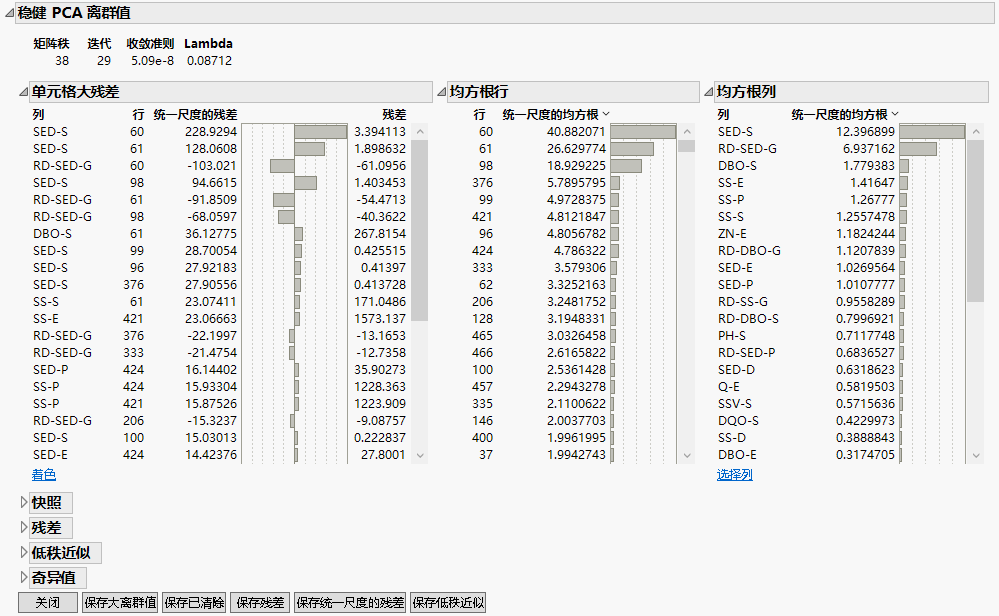The image size is (999, 616).
Task: Open sort dropdown beside 均方根行 统一尺度的均方根
Action: coord(606,114)
